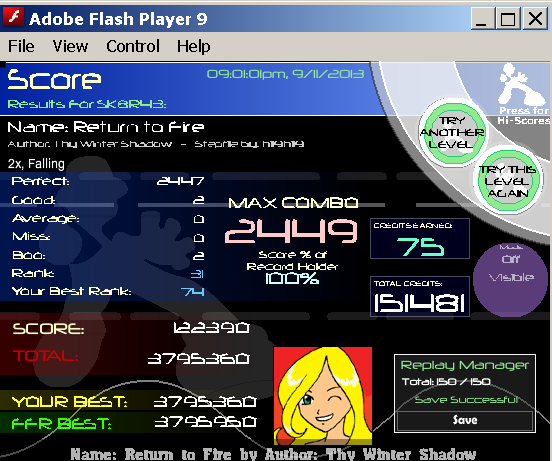
Task: Open the View menu
Action: tap(70, 46)
